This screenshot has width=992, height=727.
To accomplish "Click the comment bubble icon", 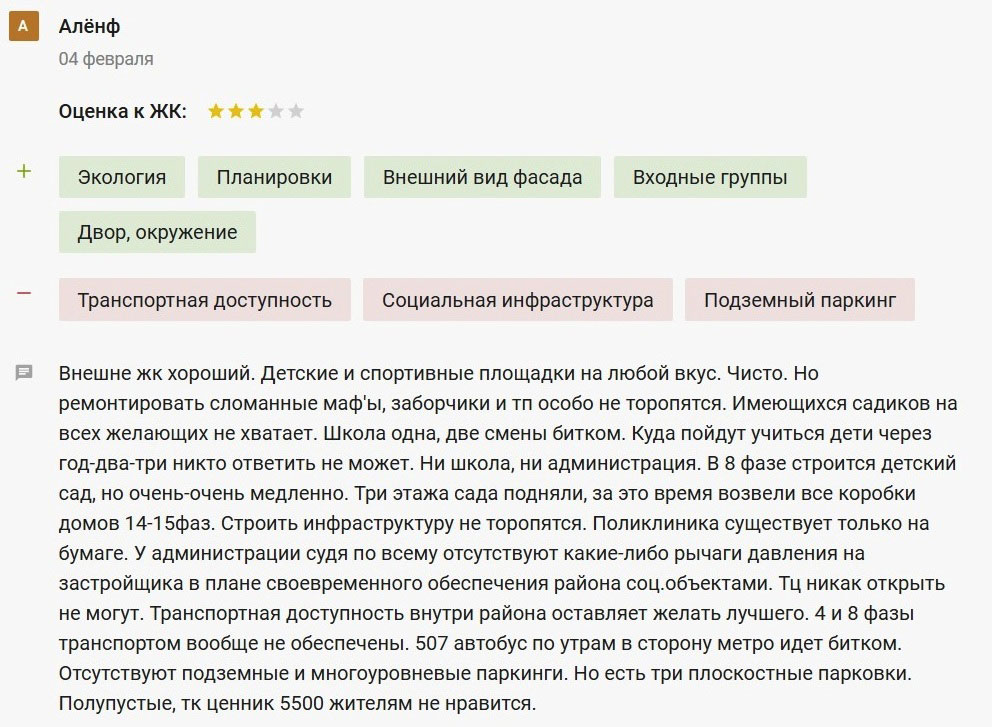I will (24, 373).
